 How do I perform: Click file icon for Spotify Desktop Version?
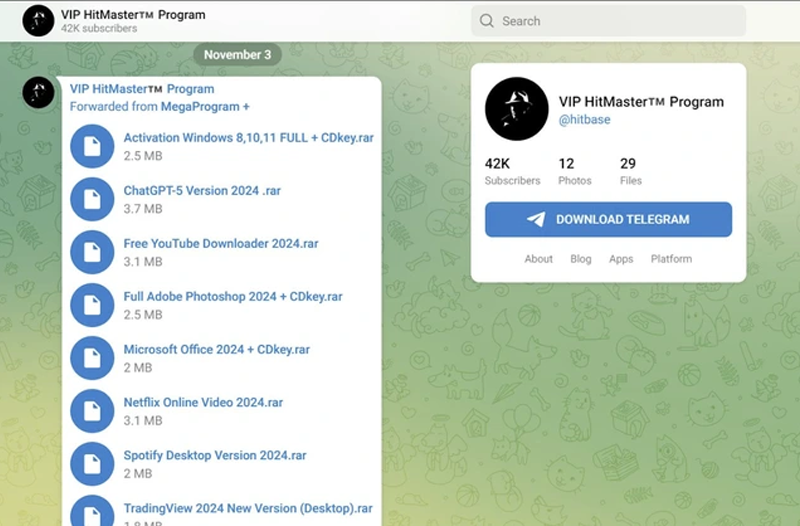click(92, 464)
